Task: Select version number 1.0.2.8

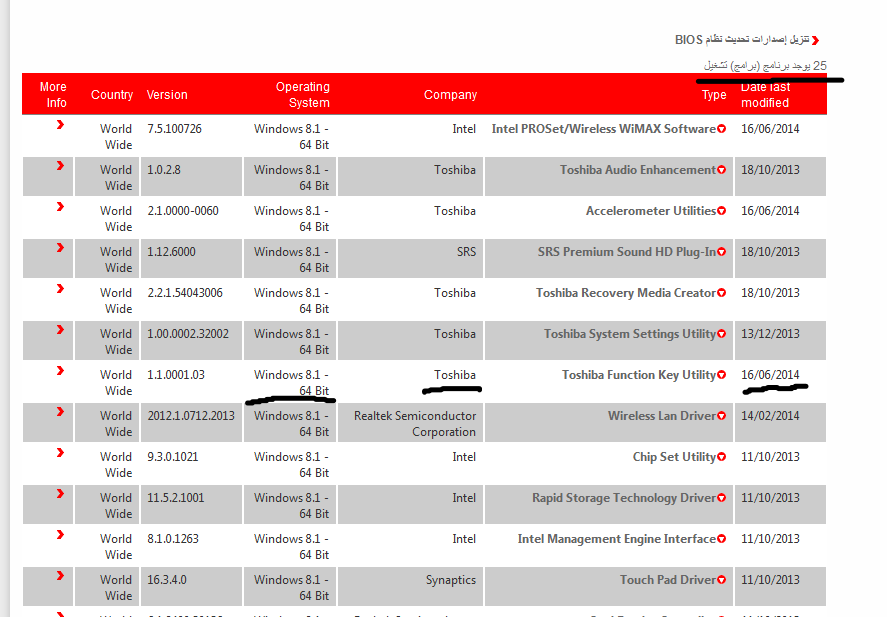Action: pyautogui.click(x=164, y=170)
